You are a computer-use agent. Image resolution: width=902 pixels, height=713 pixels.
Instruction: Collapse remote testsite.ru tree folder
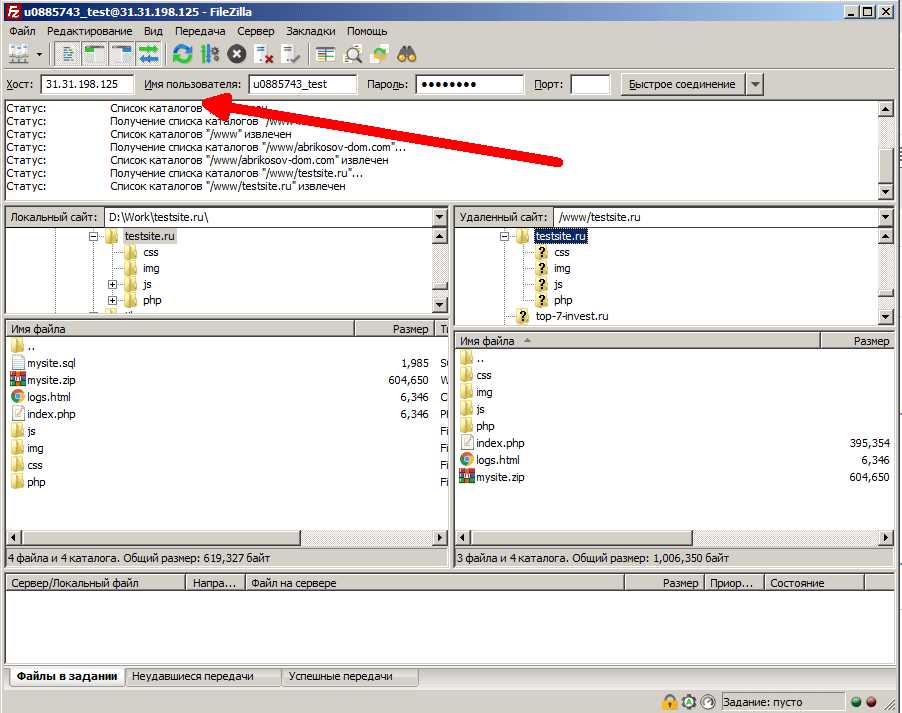pyautogui.click(x=504, y=236)
